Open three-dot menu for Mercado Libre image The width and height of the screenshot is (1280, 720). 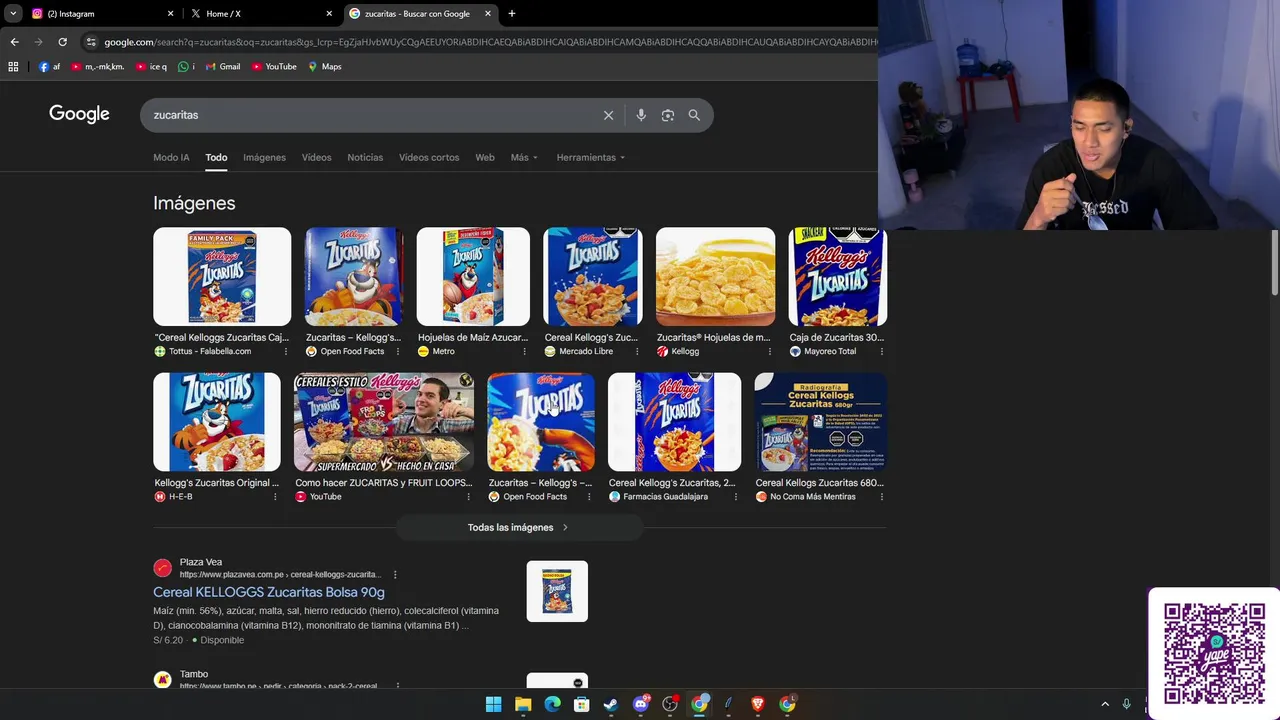pos(637,352)
